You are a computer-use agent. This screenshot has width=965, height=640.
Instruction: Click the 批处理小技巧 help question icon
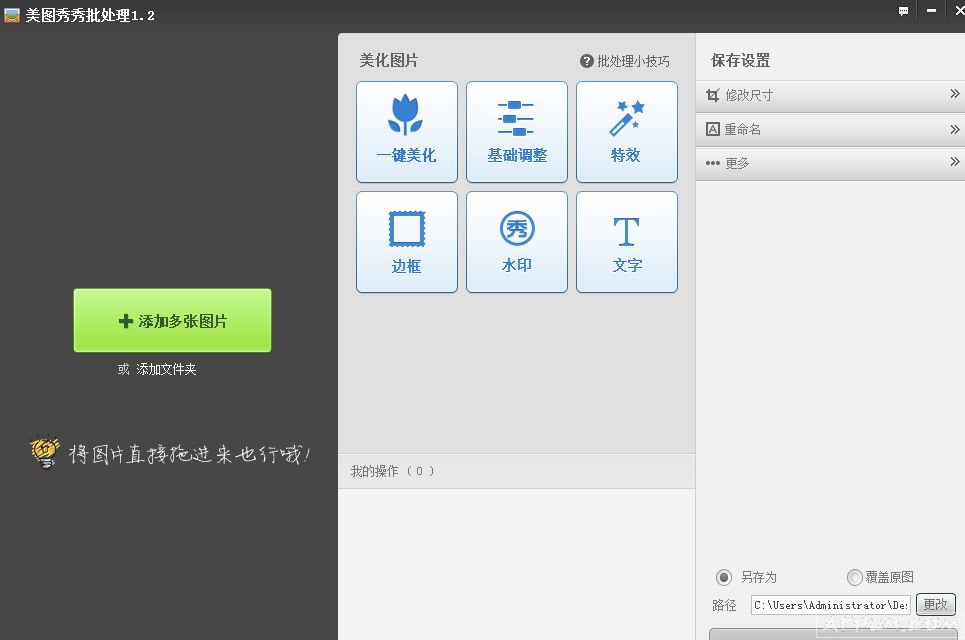coord(587,61)
